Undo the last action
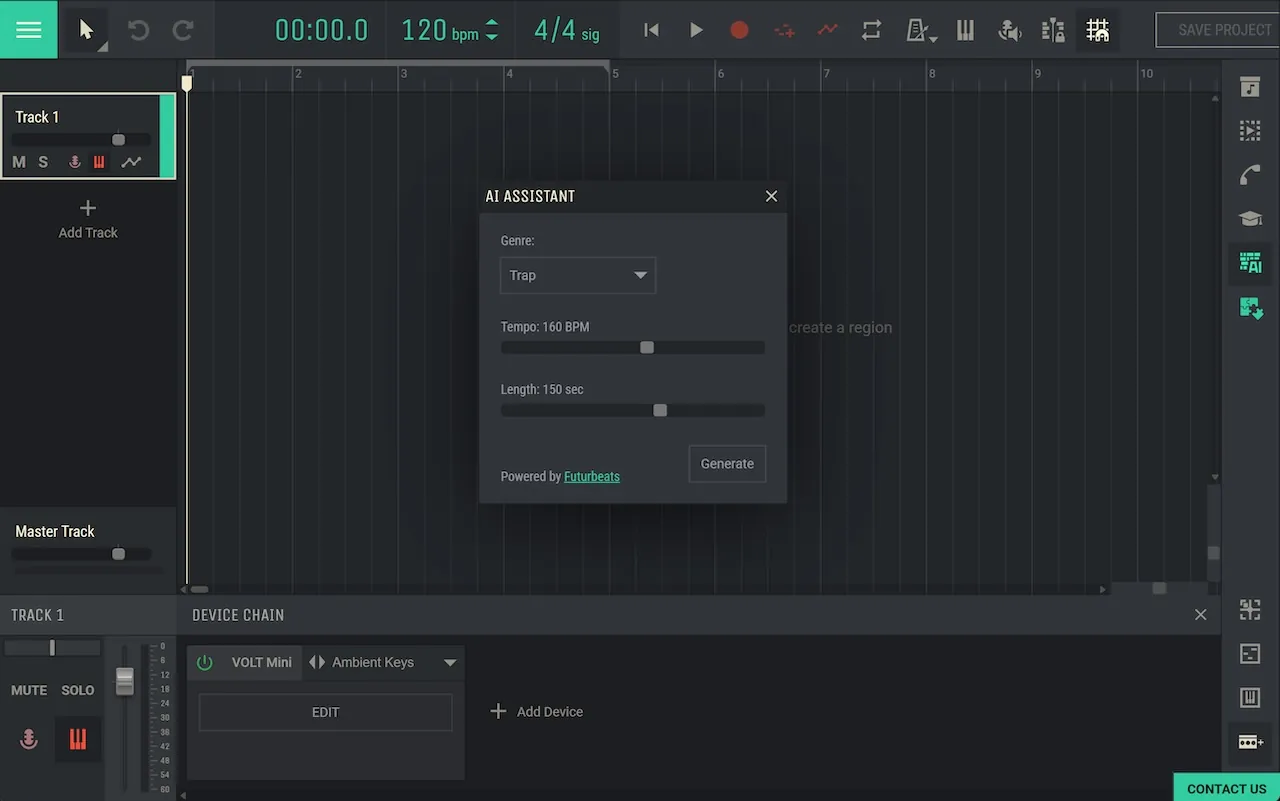Image resolution: width=1280 pixels, height=801 pixels. (138, 30)
